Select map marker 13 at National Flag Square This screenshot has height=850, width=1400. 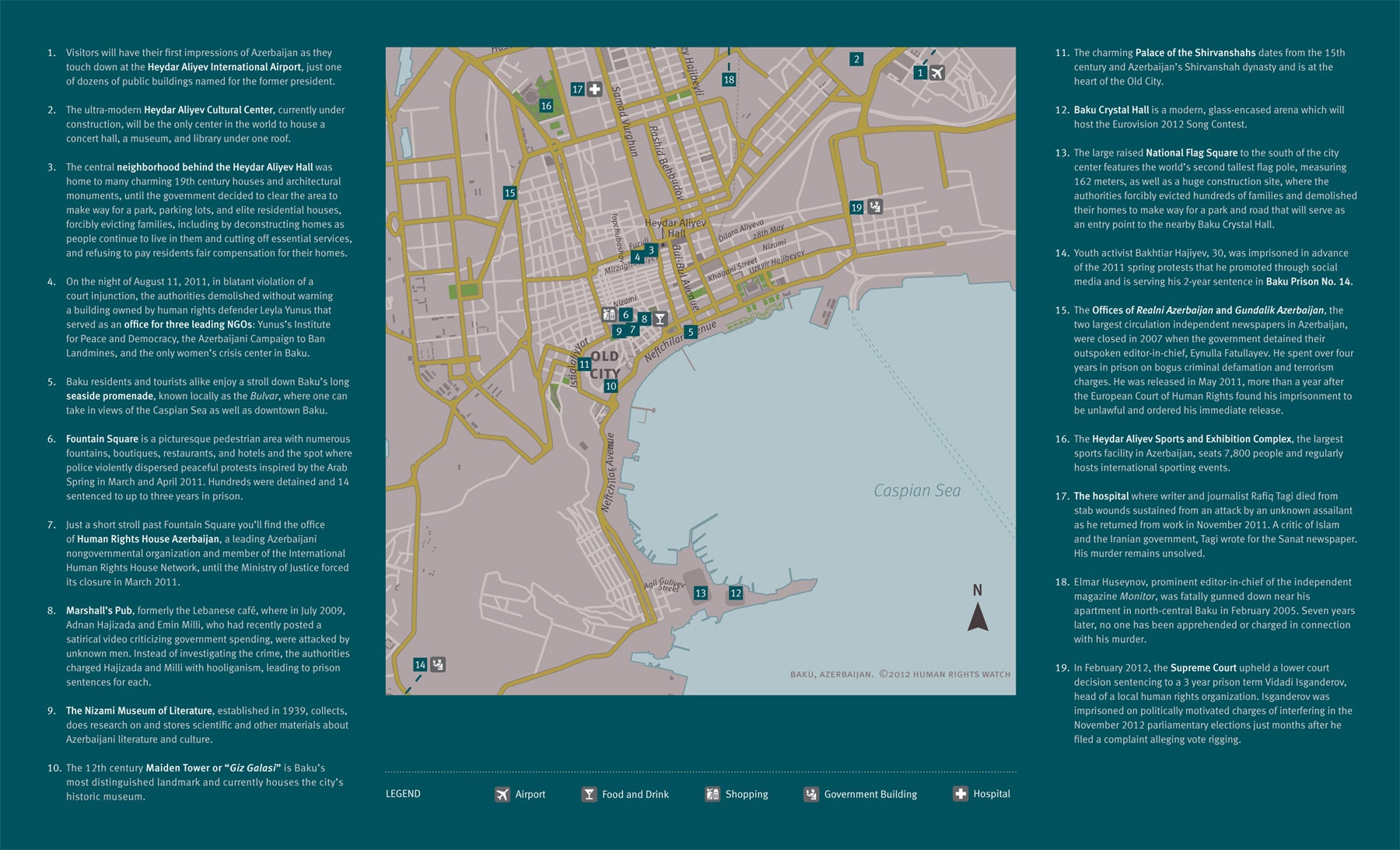tap(701, 593)
